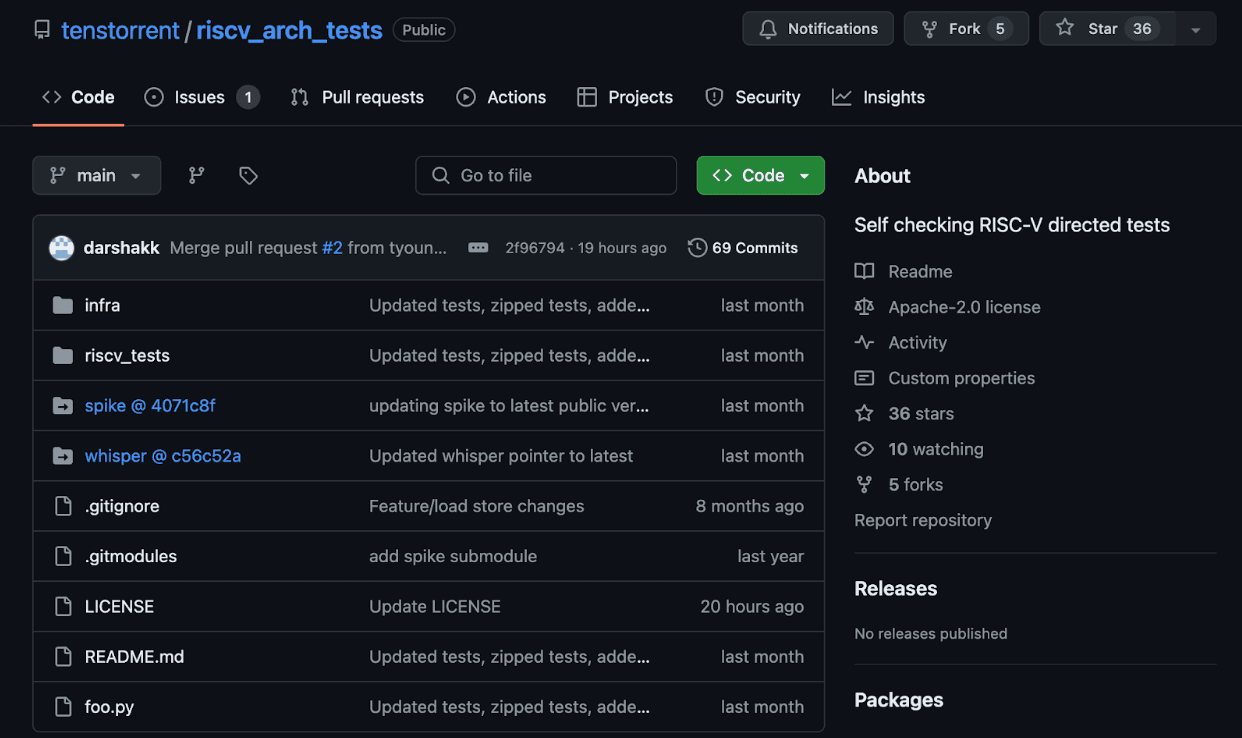Open the tags icon
1242x738 pixels.
pyautogui.click(x=248, y=175)
